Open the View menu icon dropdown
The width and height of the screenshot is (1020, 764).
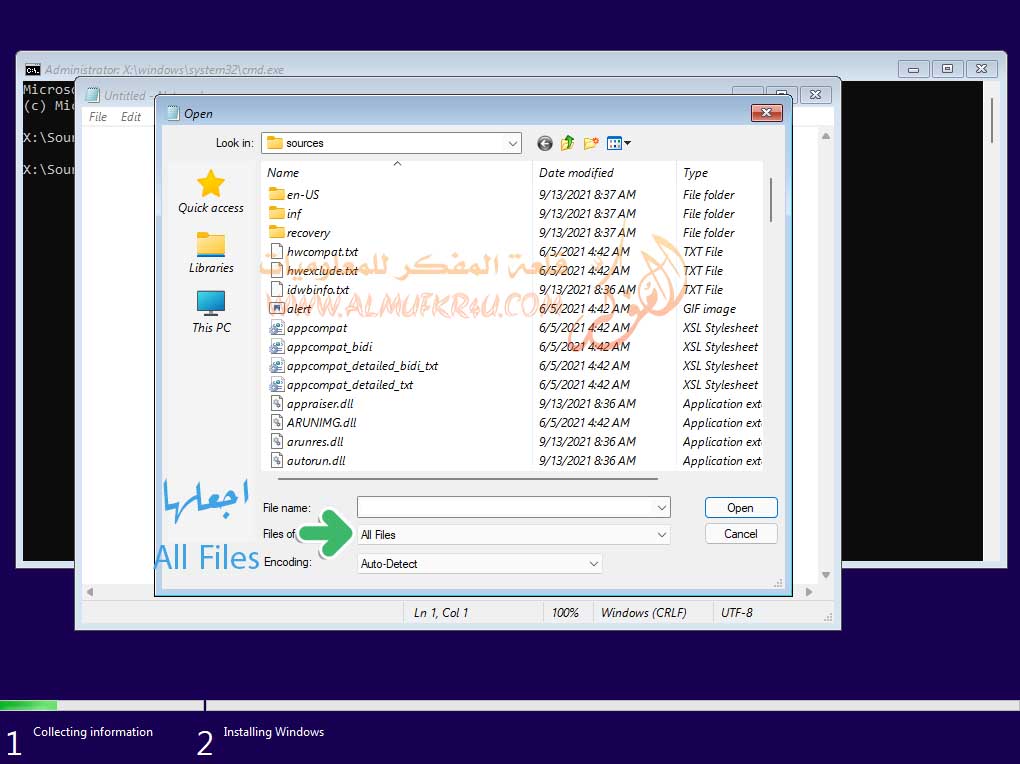coord(618,143)
